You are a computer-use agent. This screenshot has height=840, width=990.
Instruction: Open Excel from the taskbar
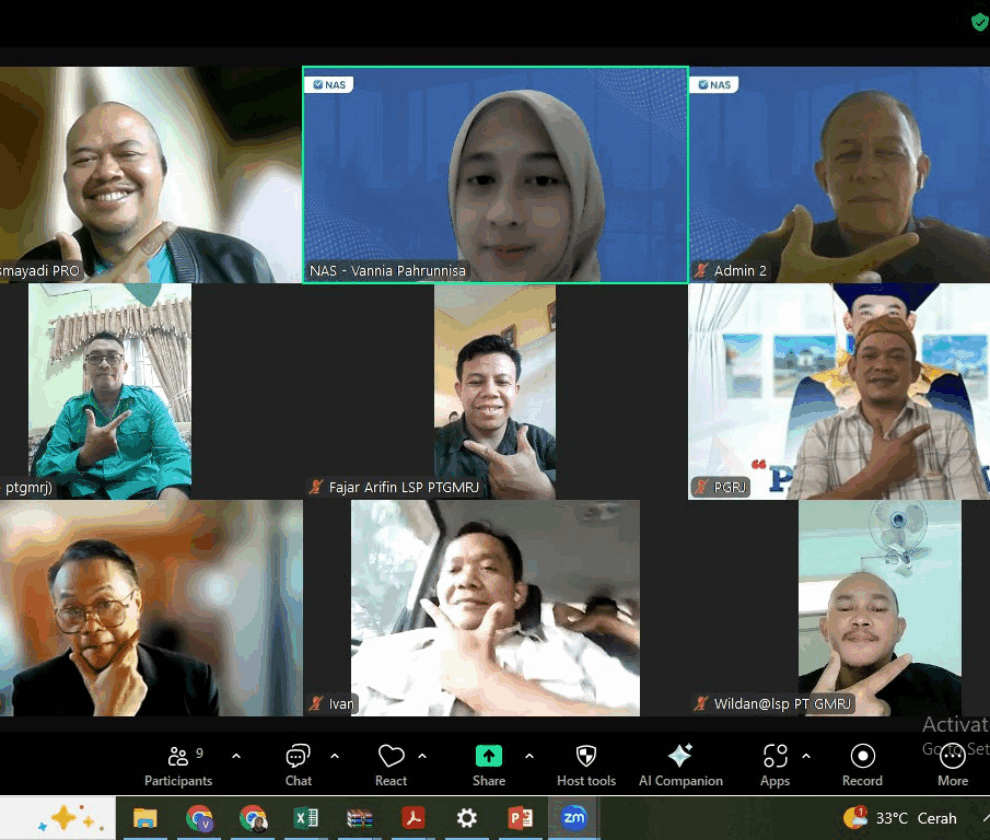pyautogui.click(x=306, y=818)
